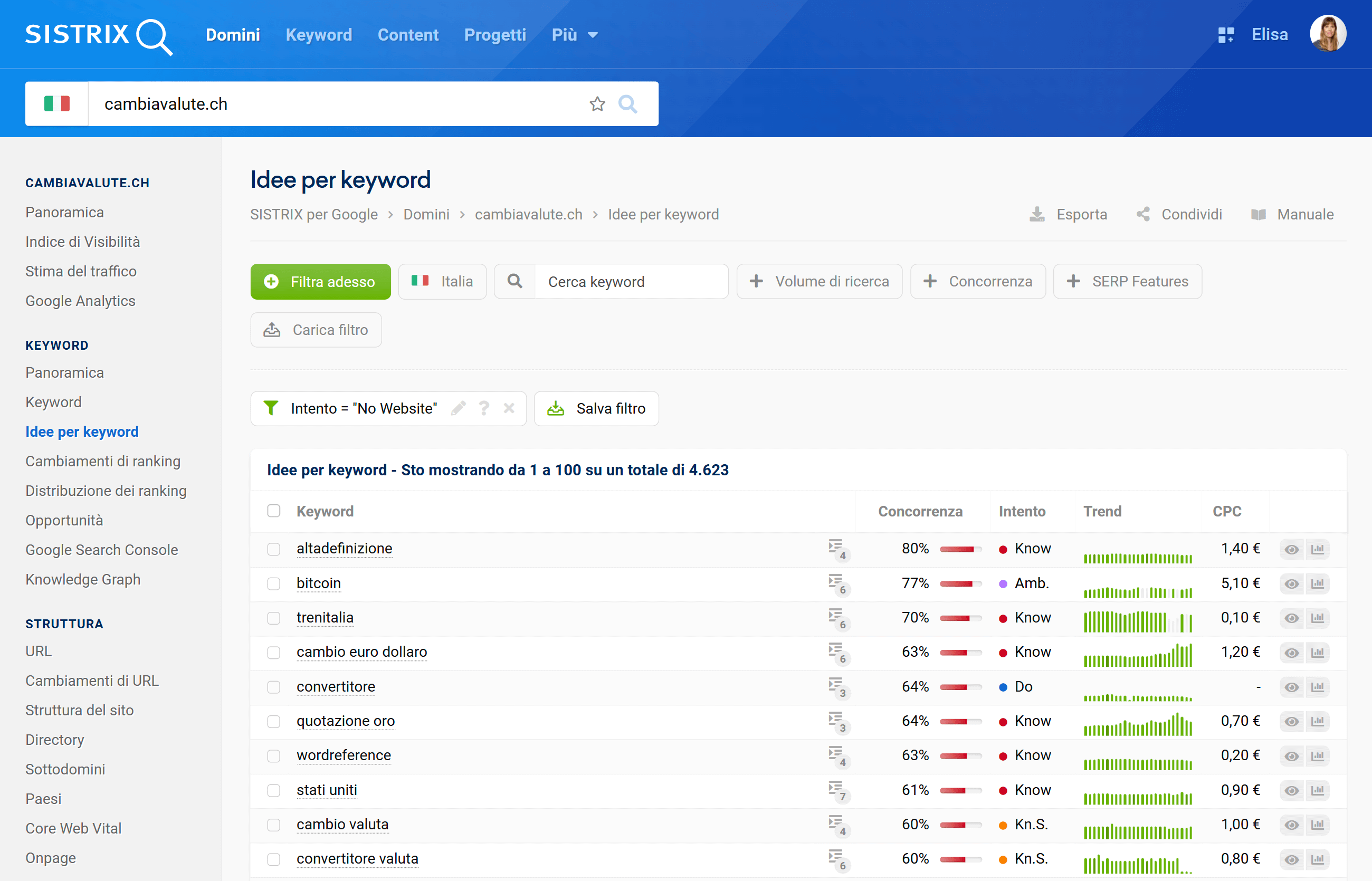1372x881 pixels.
Task: Open the SERP Features filter dropdown
Action: pyautogui.click(x=1127, y=281)
